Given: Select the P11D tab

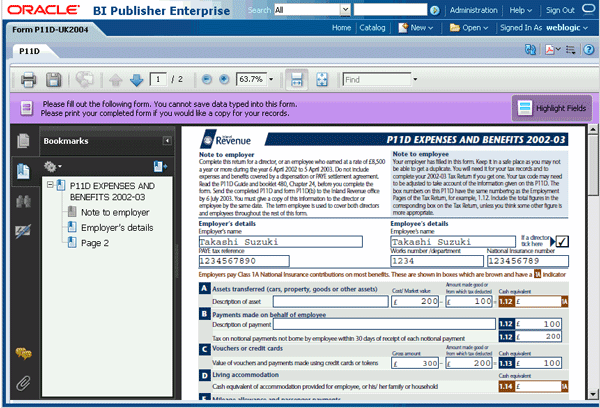Looking at the screenshot, I should (x=29, y=51).
